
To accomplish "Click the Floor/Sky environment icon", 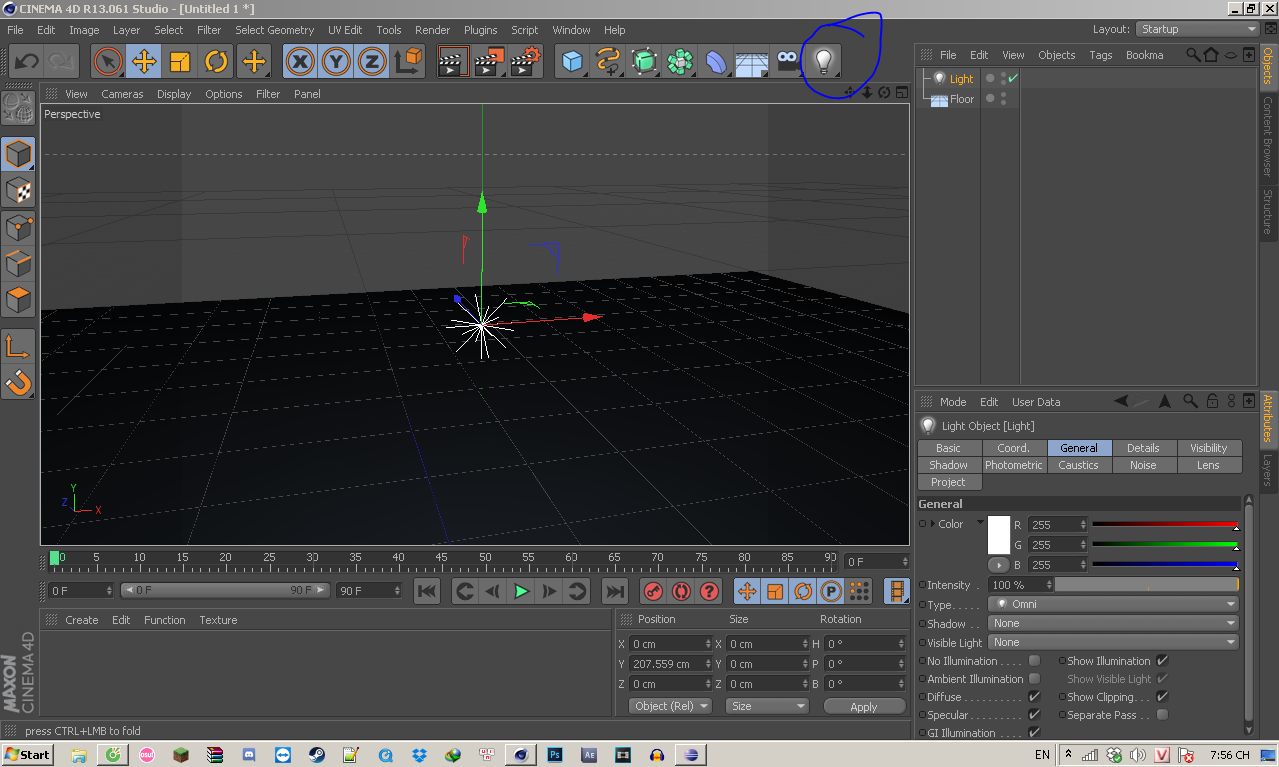I will click(x=751, y=62).
